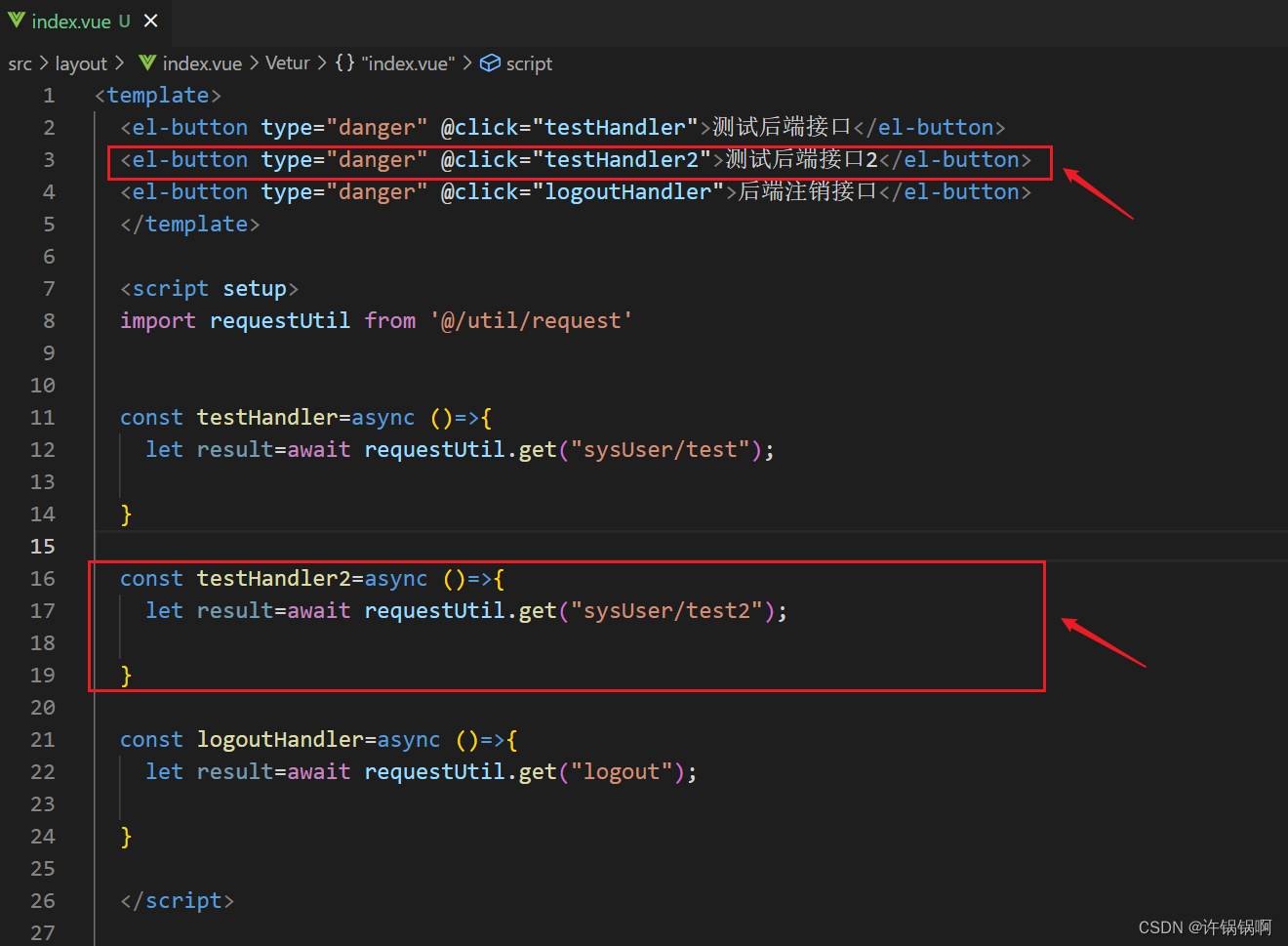
Task: Open the src breadcrumb
Action: (x=20, y=63)
